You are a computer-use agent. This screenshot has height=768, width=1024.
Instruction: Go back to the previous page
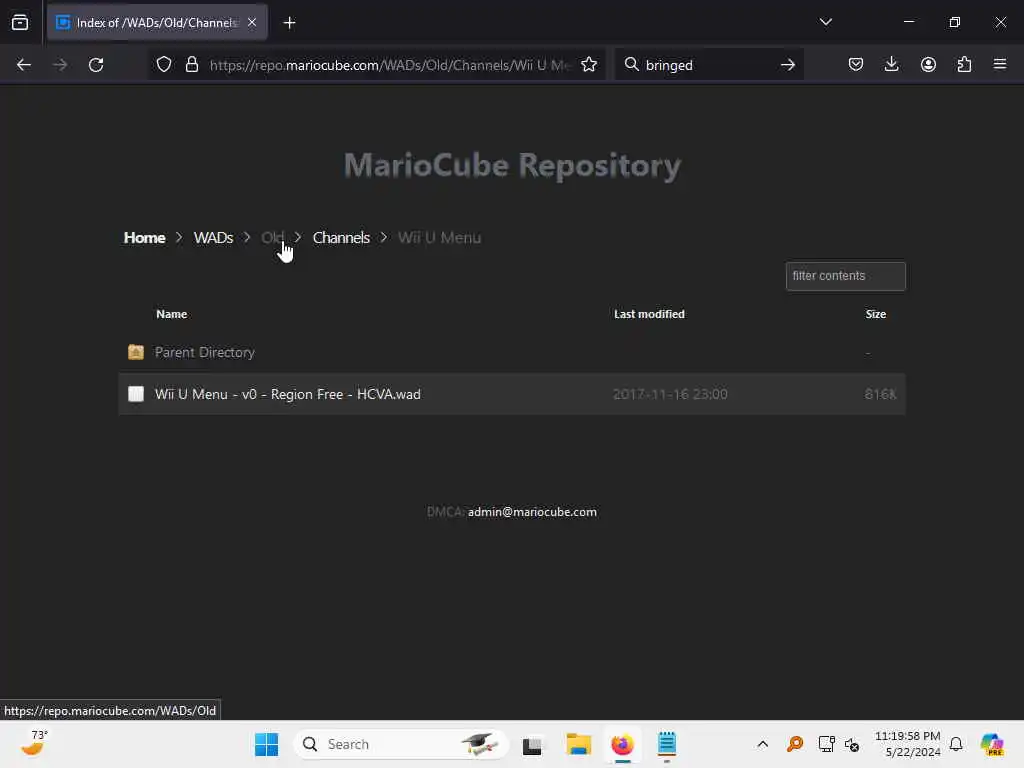point(24,65)
